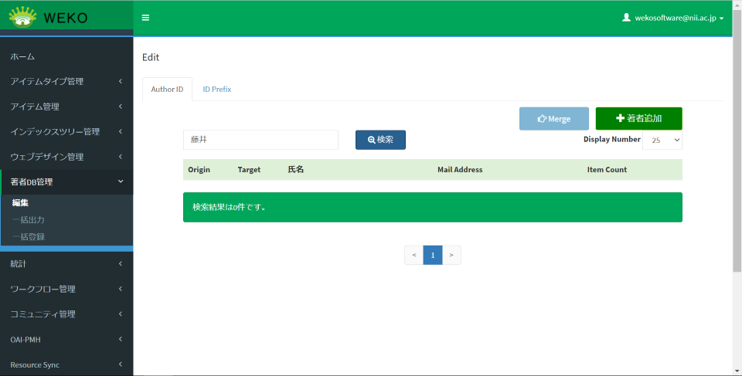
Task: Expand ウェブデザイン管理 menu
Action: pos(66,157)
